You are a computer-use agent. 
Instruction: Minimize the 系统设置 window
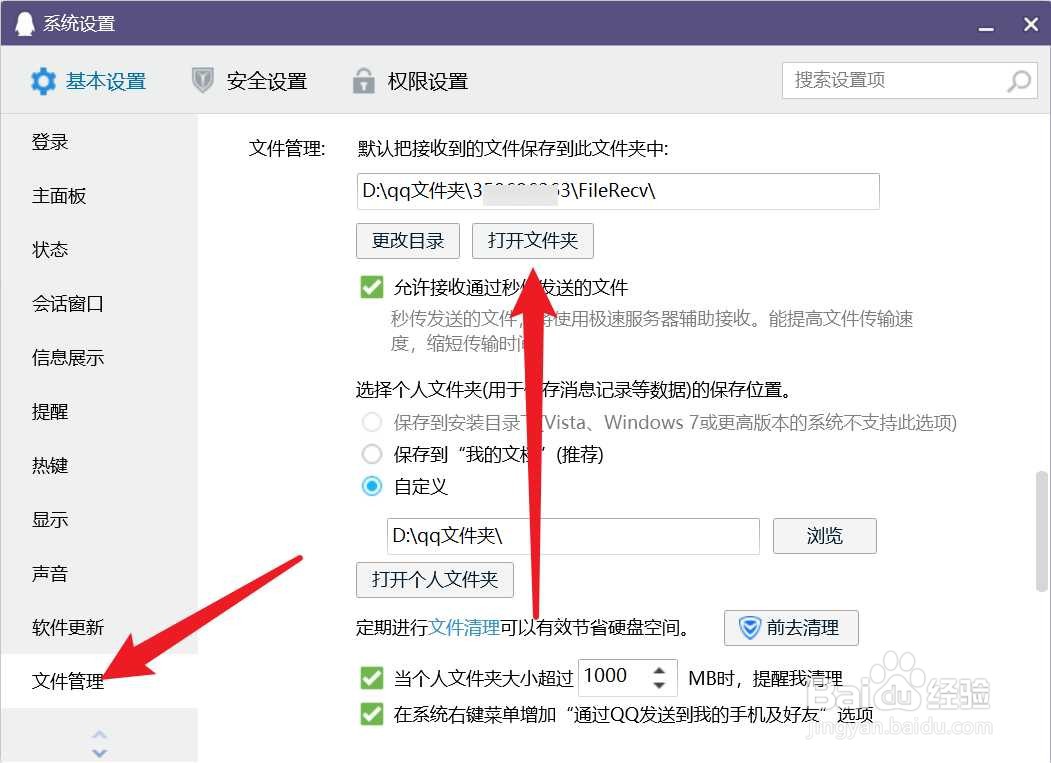pos(985,27)
